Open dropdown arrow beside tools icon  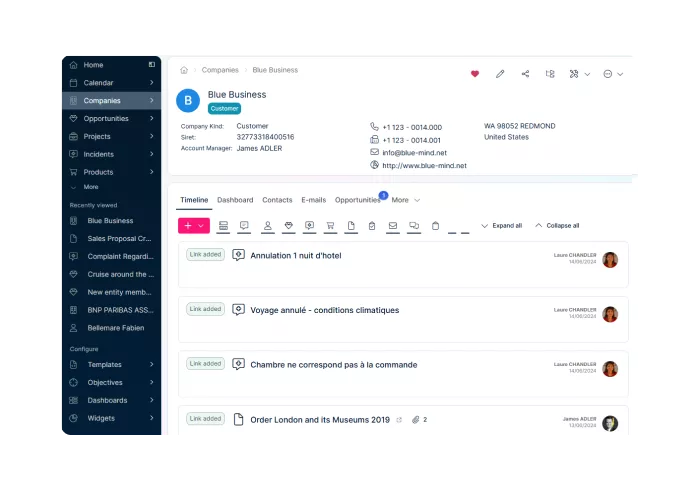pyautogui.click(x=588, y=75)
